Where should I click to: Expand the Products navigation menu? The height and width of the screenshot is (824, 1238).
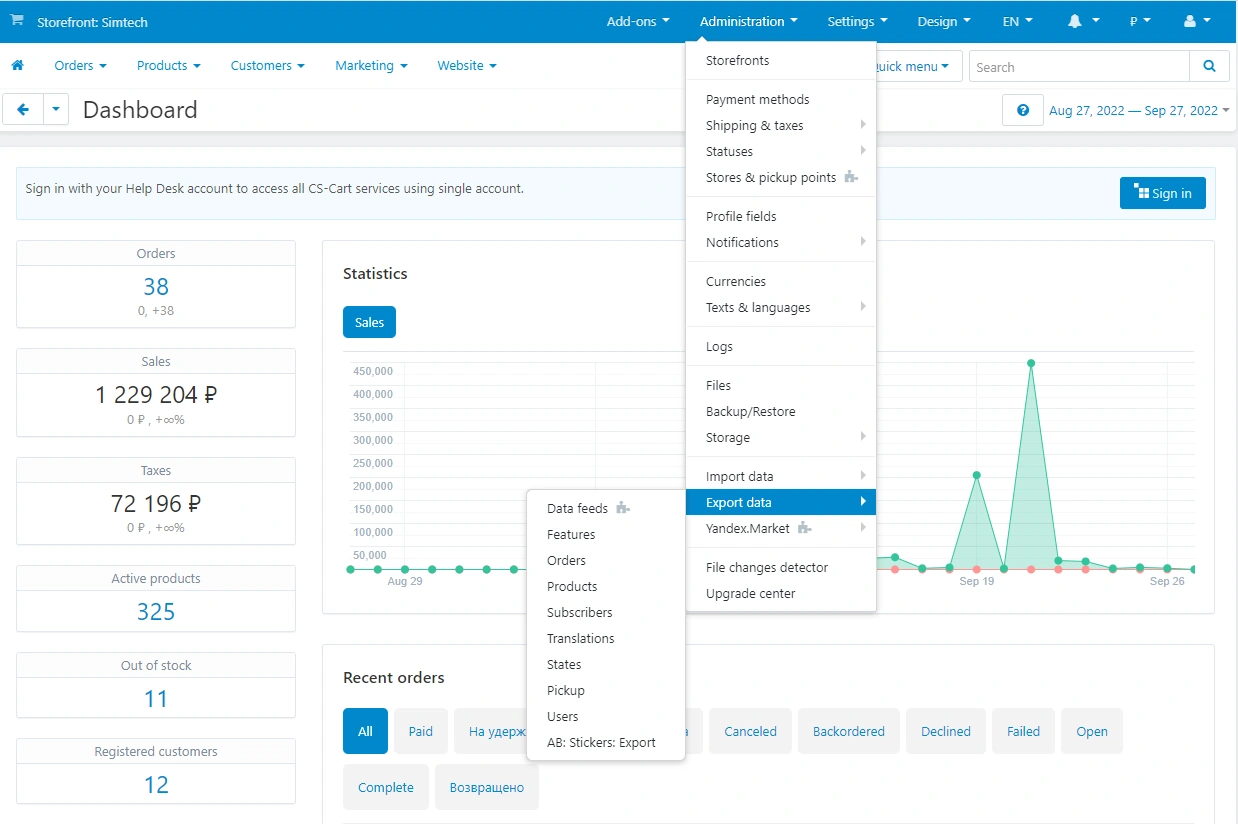click(x=169, y=66)
